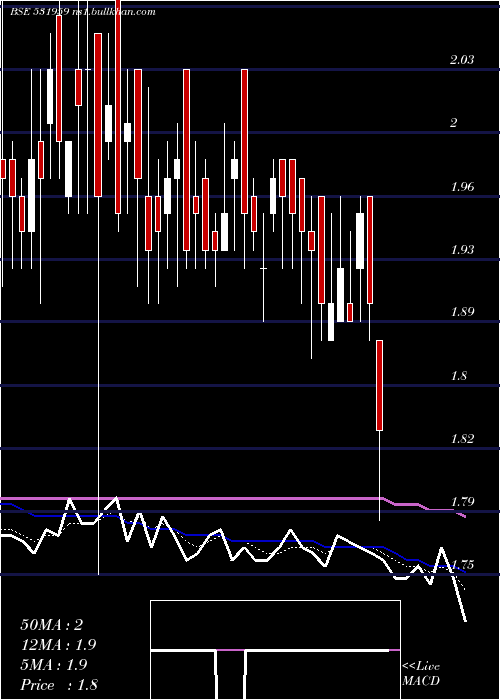This screenshot has height=700, width=500.
Task: Click the Price : 1.8 legend text
Action: (x=58, y=685)
